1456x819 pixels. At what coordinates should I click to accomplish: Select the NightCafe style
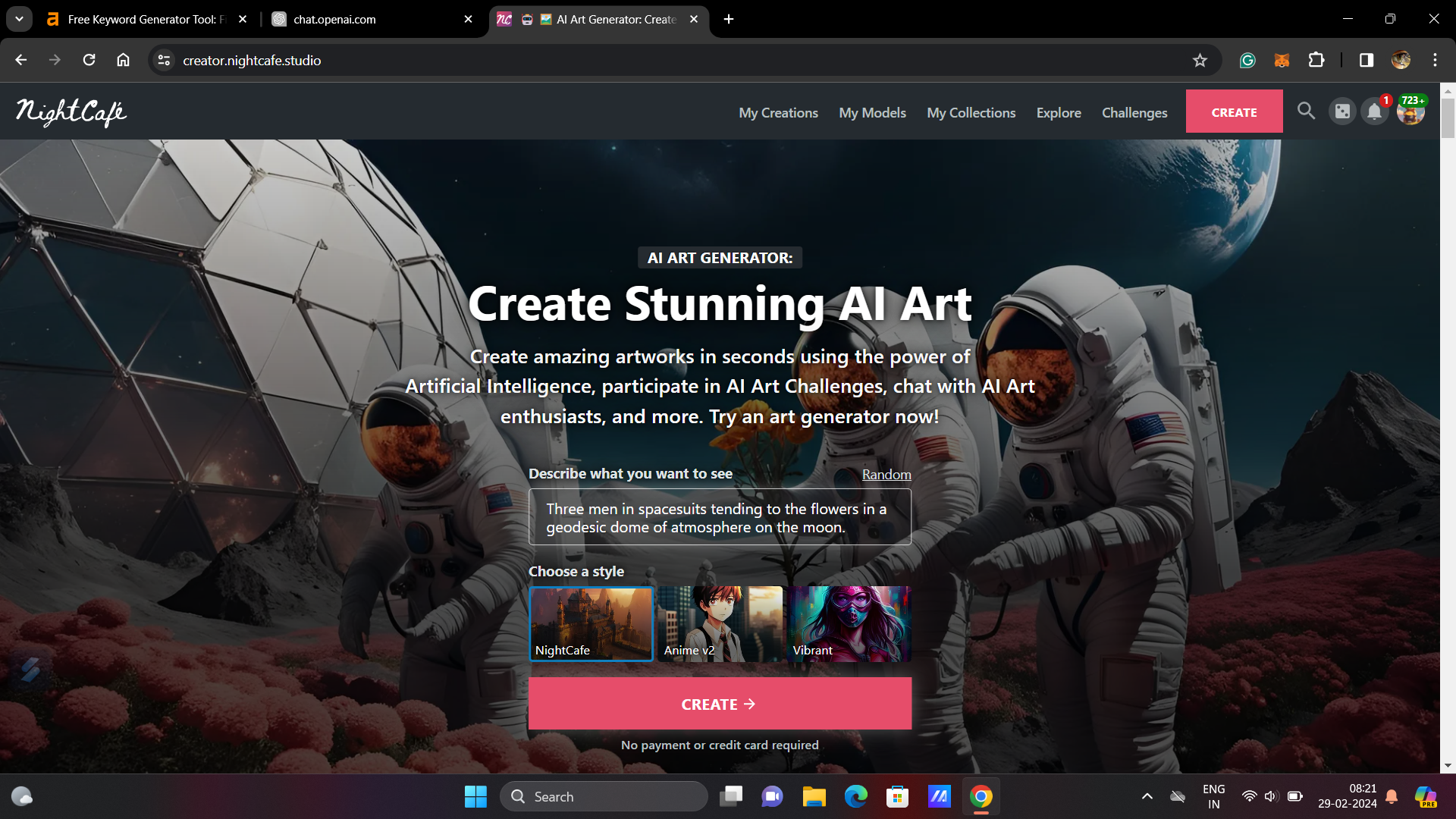(x=591, y=623)
